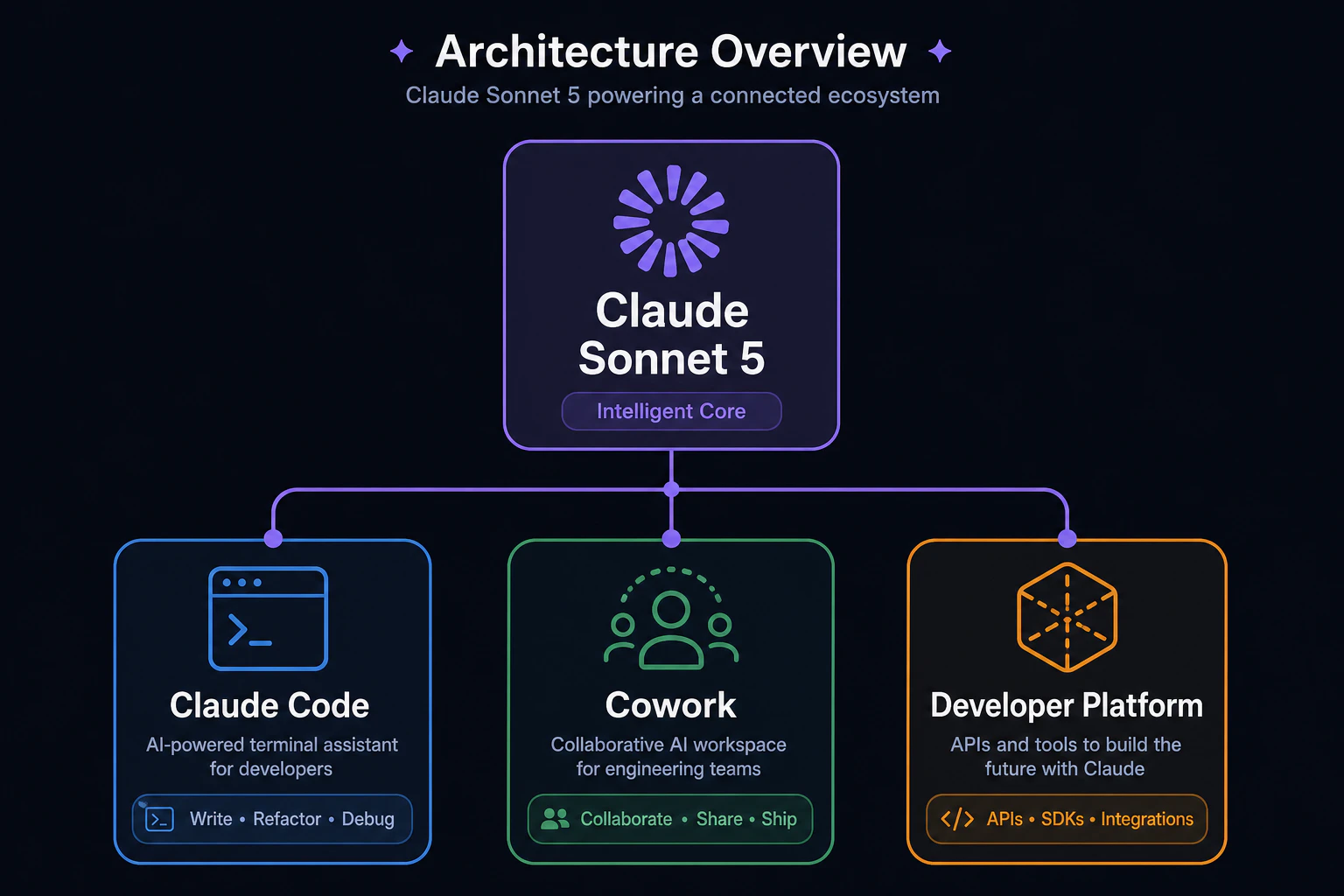Image resolution: width=1344 pixels, height=896 pixels.
Task: Click the junction dot below Claude Sonnet 5 card
Action: (671, 489)
